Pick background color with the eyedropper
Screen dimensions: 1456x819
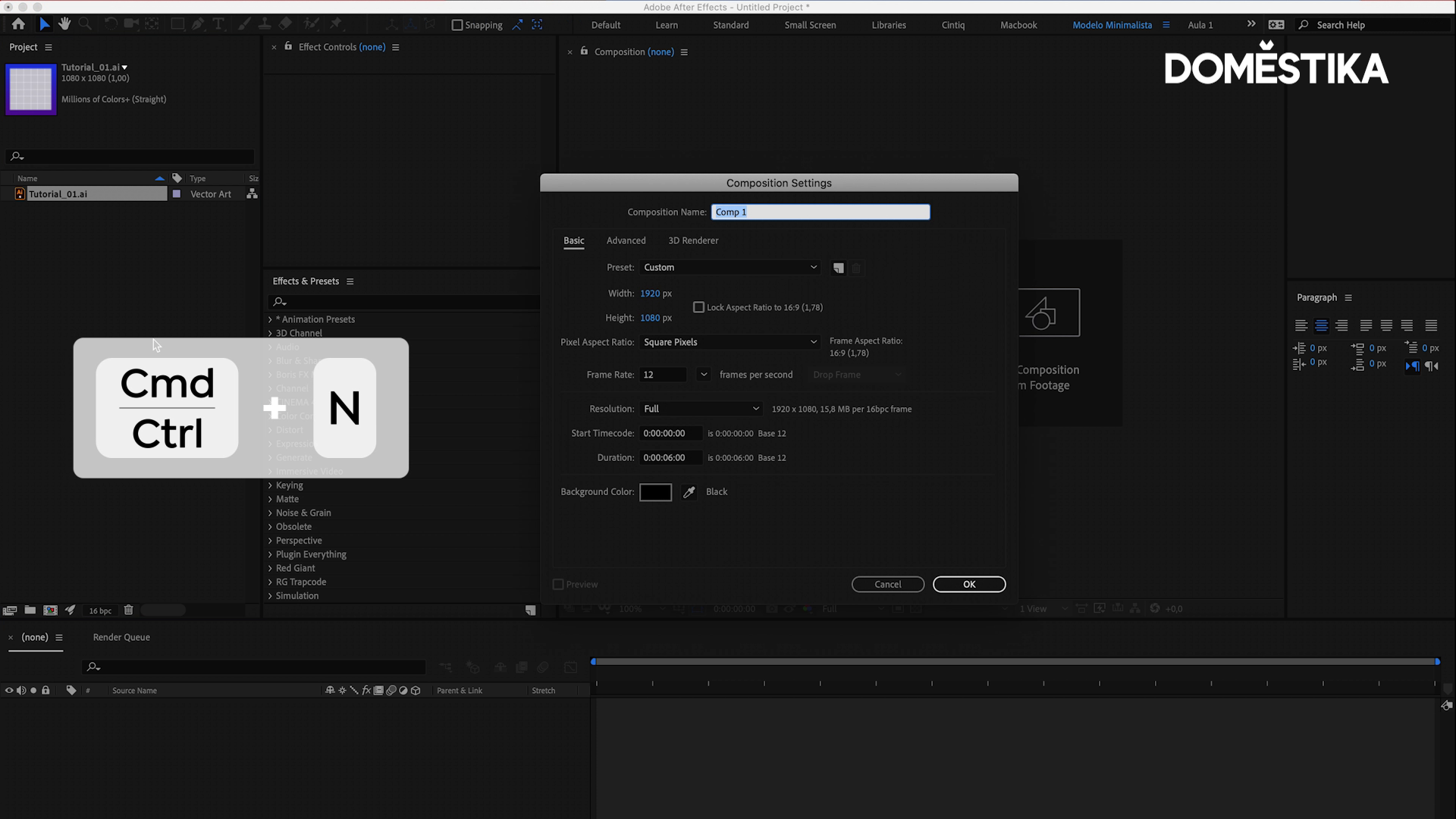(689, 492)
